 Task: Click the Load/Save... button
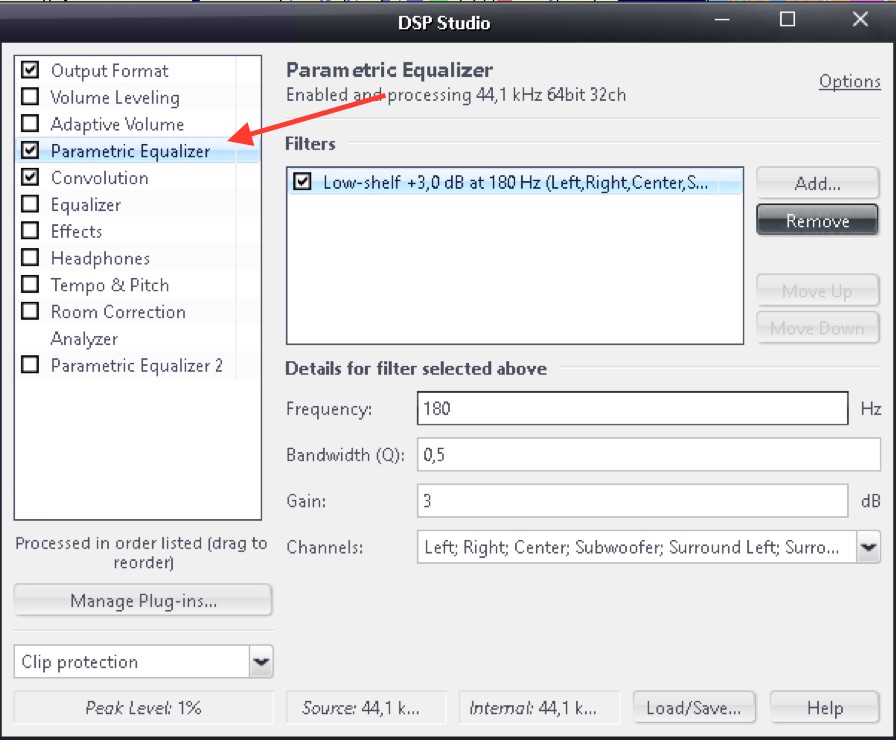coord(694,708)
